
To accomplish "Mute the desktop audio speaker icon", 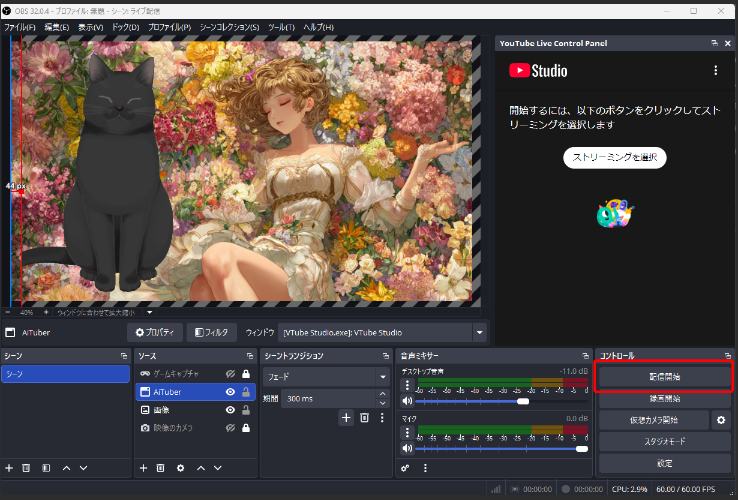I will click(x=406, y=401).
